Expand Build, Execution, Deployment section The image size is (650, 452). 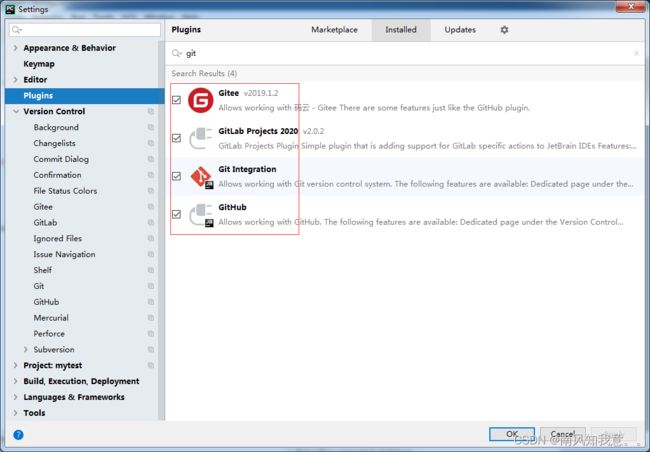(15, 381)
